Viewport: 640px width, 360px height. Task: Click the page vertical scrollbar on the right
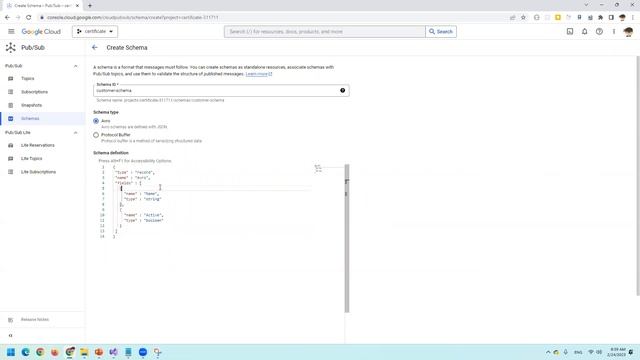(638, 176)
